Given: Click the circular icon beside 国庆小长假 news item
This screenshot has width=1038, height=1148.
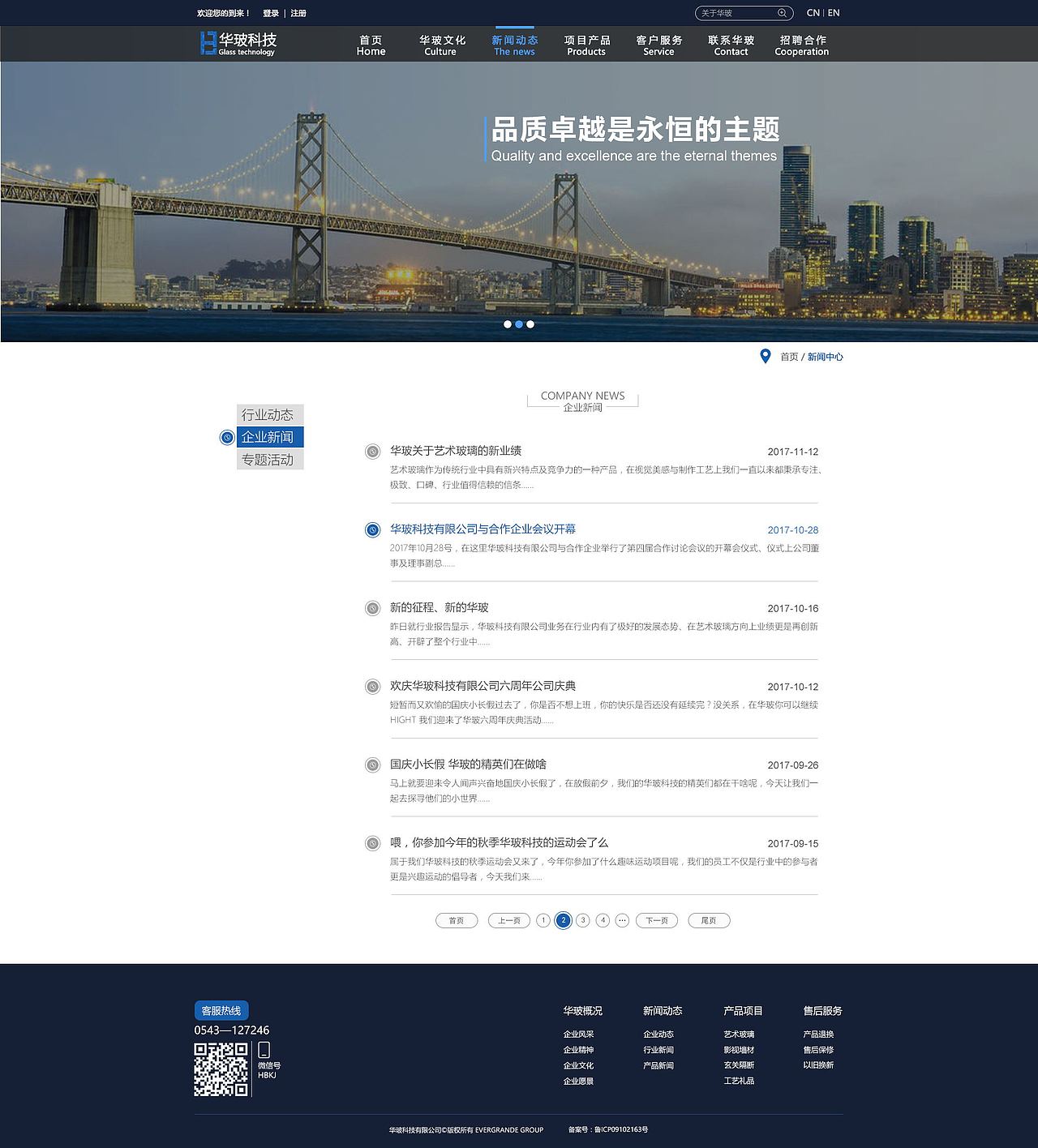Looking at the screenshot, I should (372, 765).
